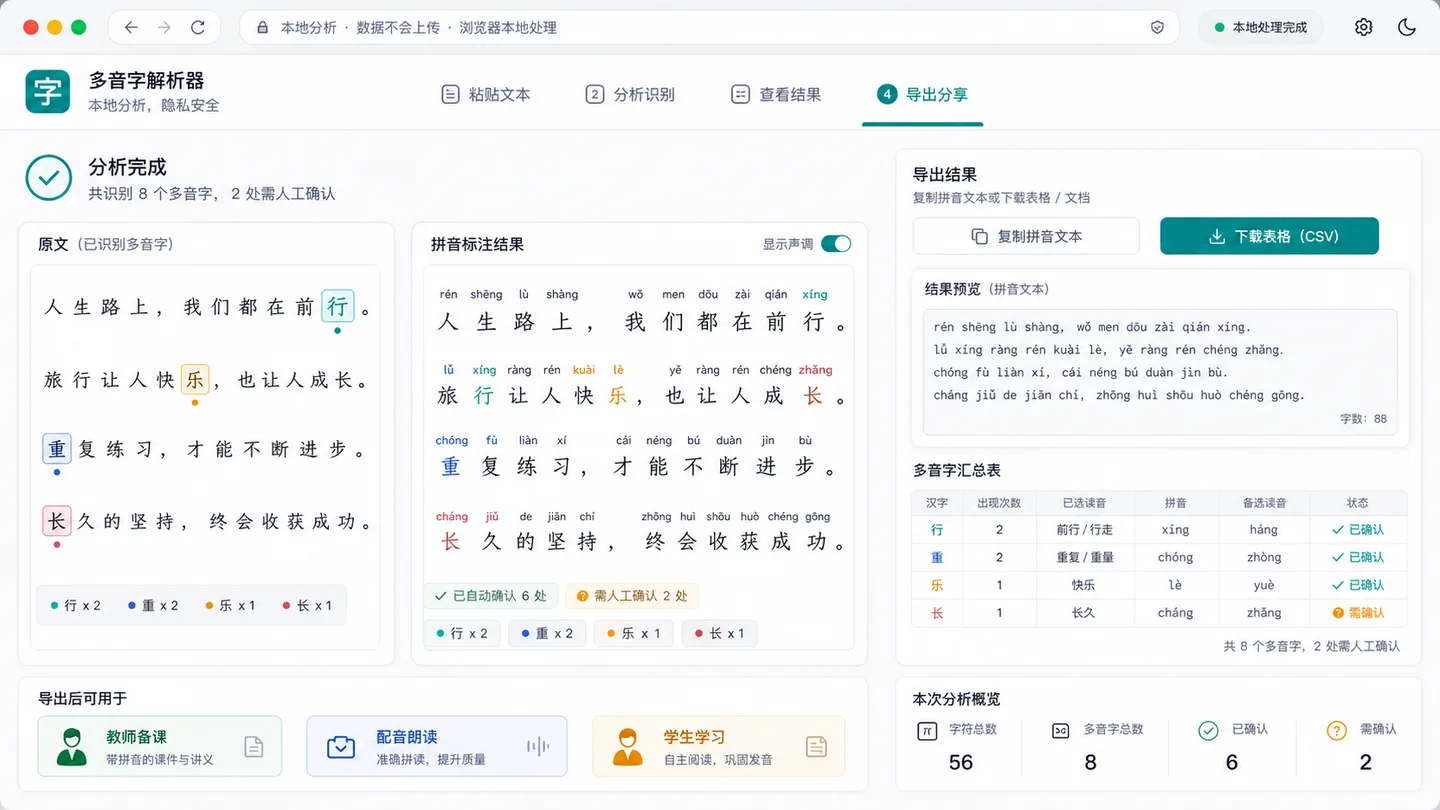This screenshot has height=810, width=1440.
Task: Click the waveform icon on 配音朗读 card
Action: (538, 746)
